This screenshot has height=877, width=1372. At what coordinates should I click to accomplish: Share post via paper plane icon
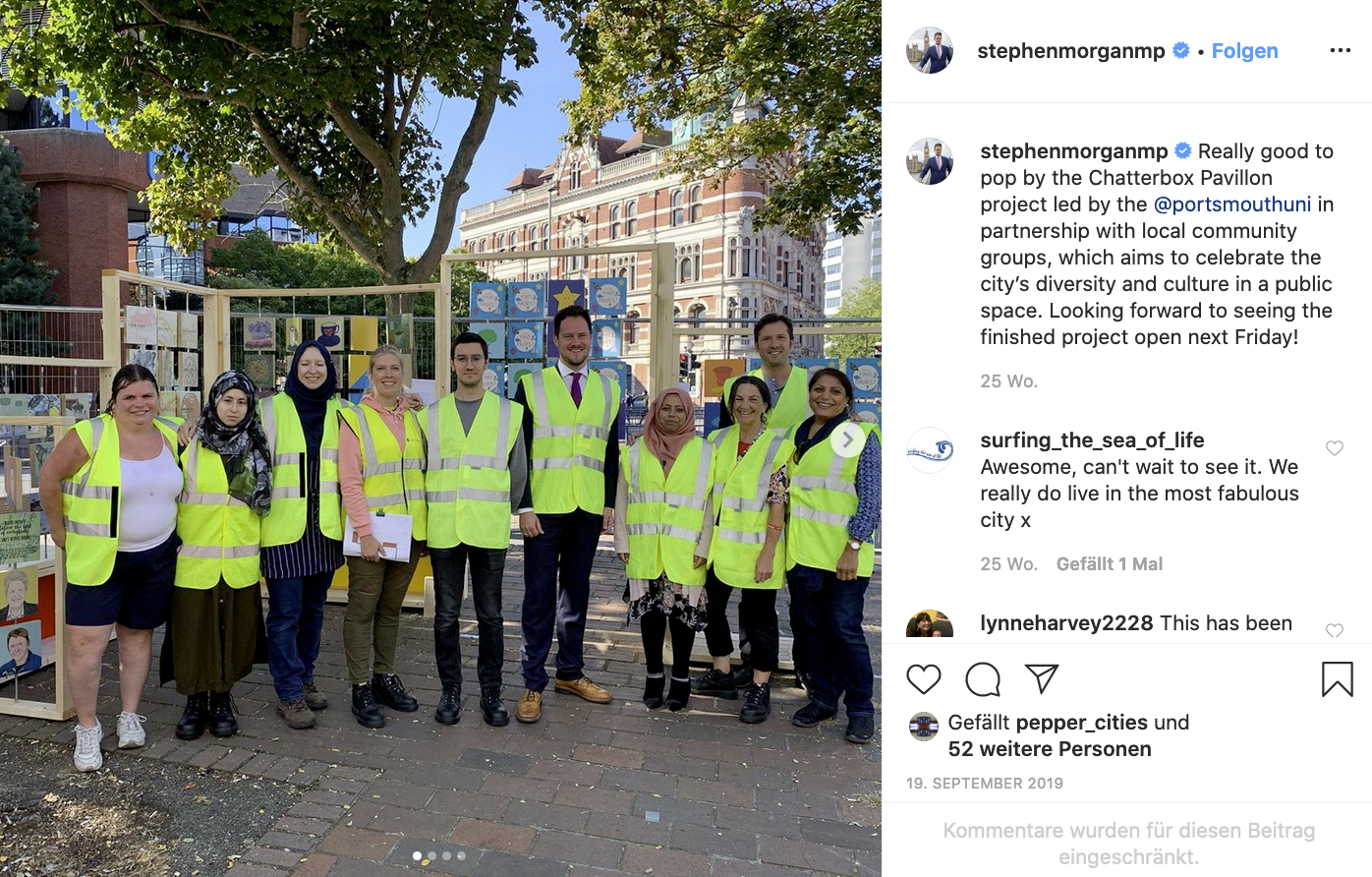[x=1042, y=678]
